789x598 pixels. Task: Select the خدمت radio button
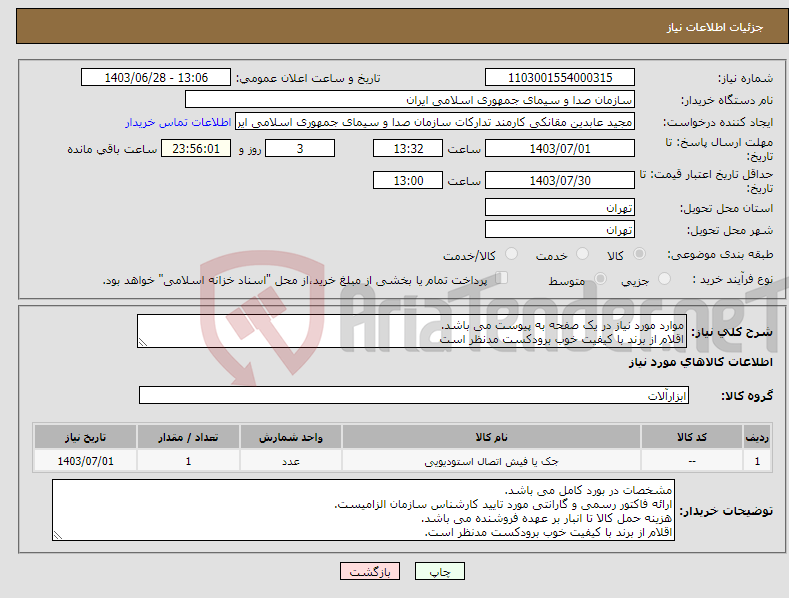(582, 254)
